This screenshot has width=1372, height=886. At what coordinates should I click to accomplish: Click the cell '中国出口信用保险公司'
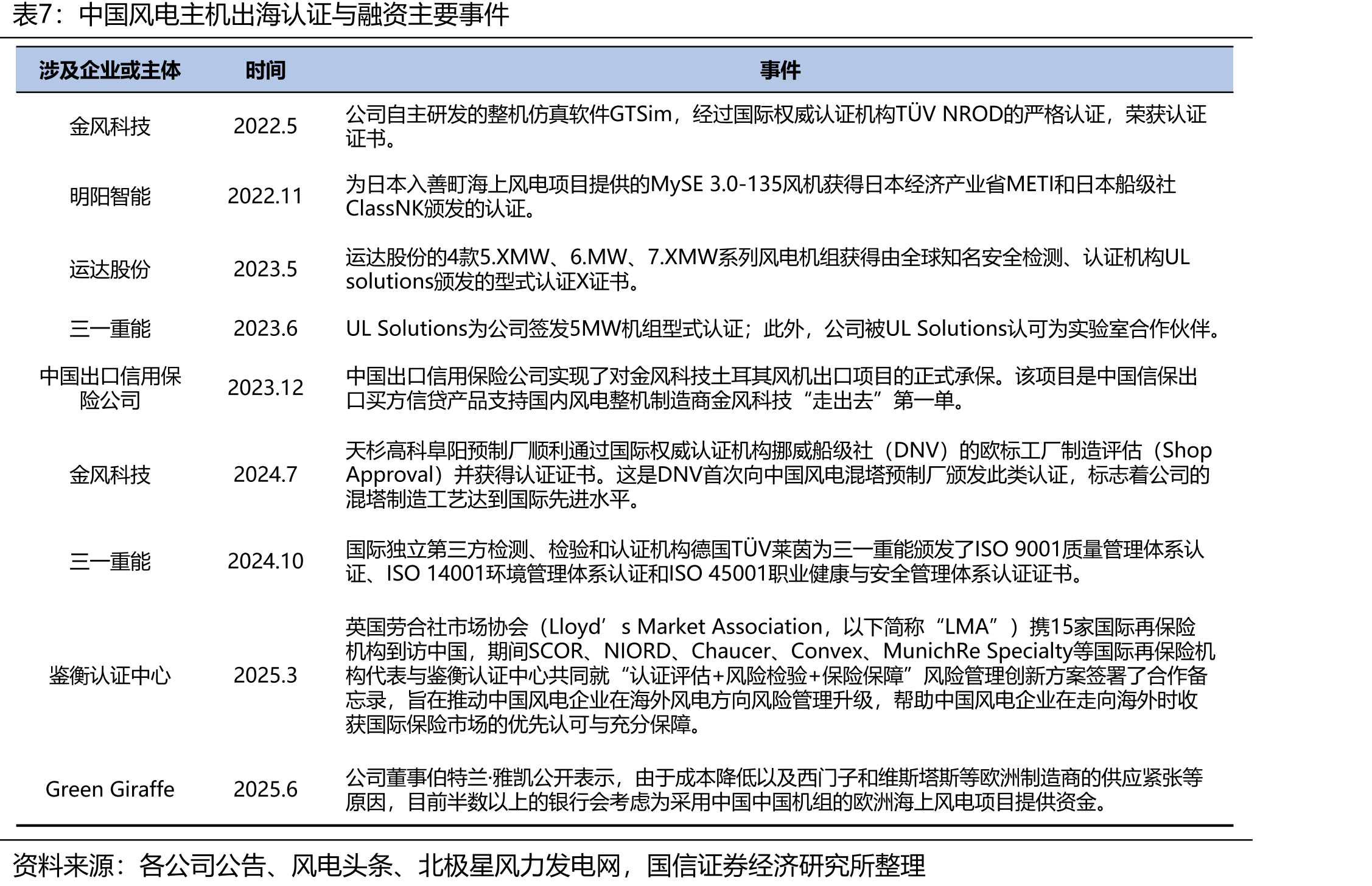[110, 388]
